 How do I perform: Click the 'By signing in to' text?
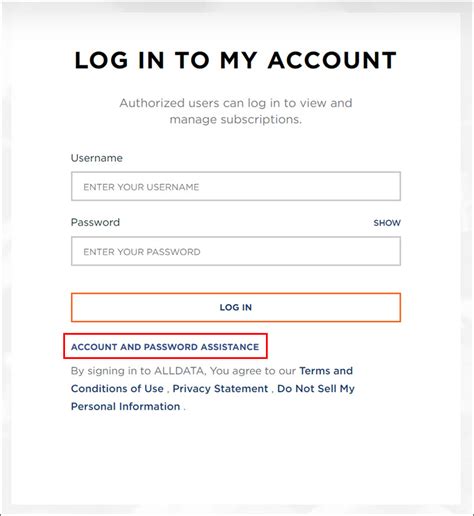[111, 371]
